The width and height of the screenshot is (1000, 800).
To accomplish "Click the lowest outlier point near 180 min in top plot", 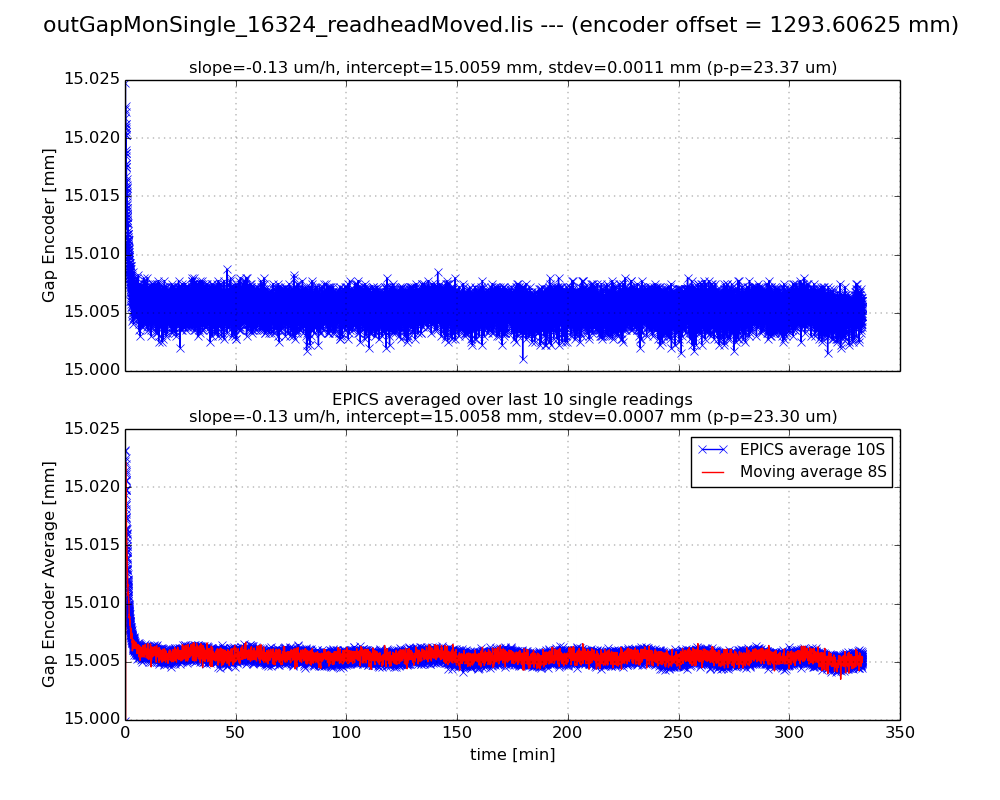I will 522,358.
